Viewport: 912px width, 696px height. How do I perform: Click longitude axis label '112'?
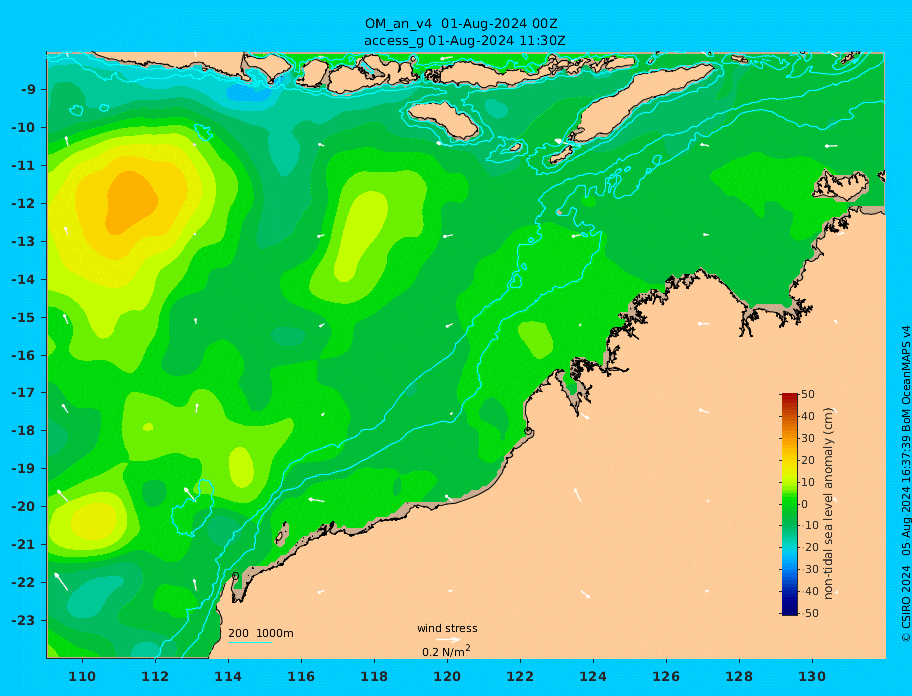click(x=155, y=676)
